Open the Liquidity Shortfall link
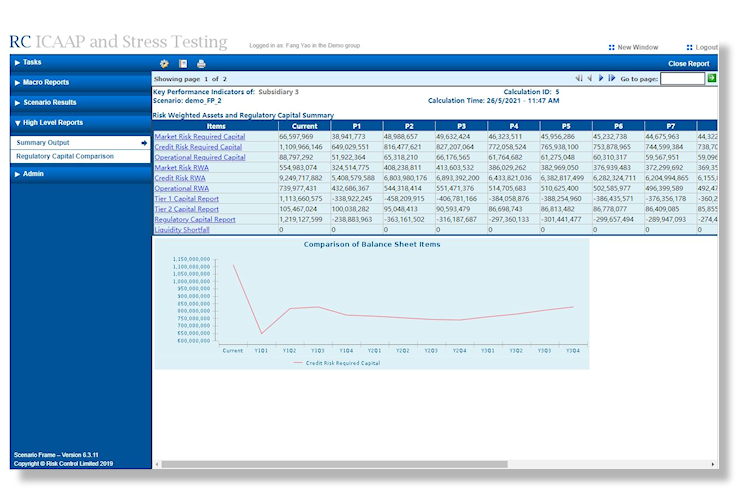The height and width of the screenshot is (500, 737). (182, 229)
